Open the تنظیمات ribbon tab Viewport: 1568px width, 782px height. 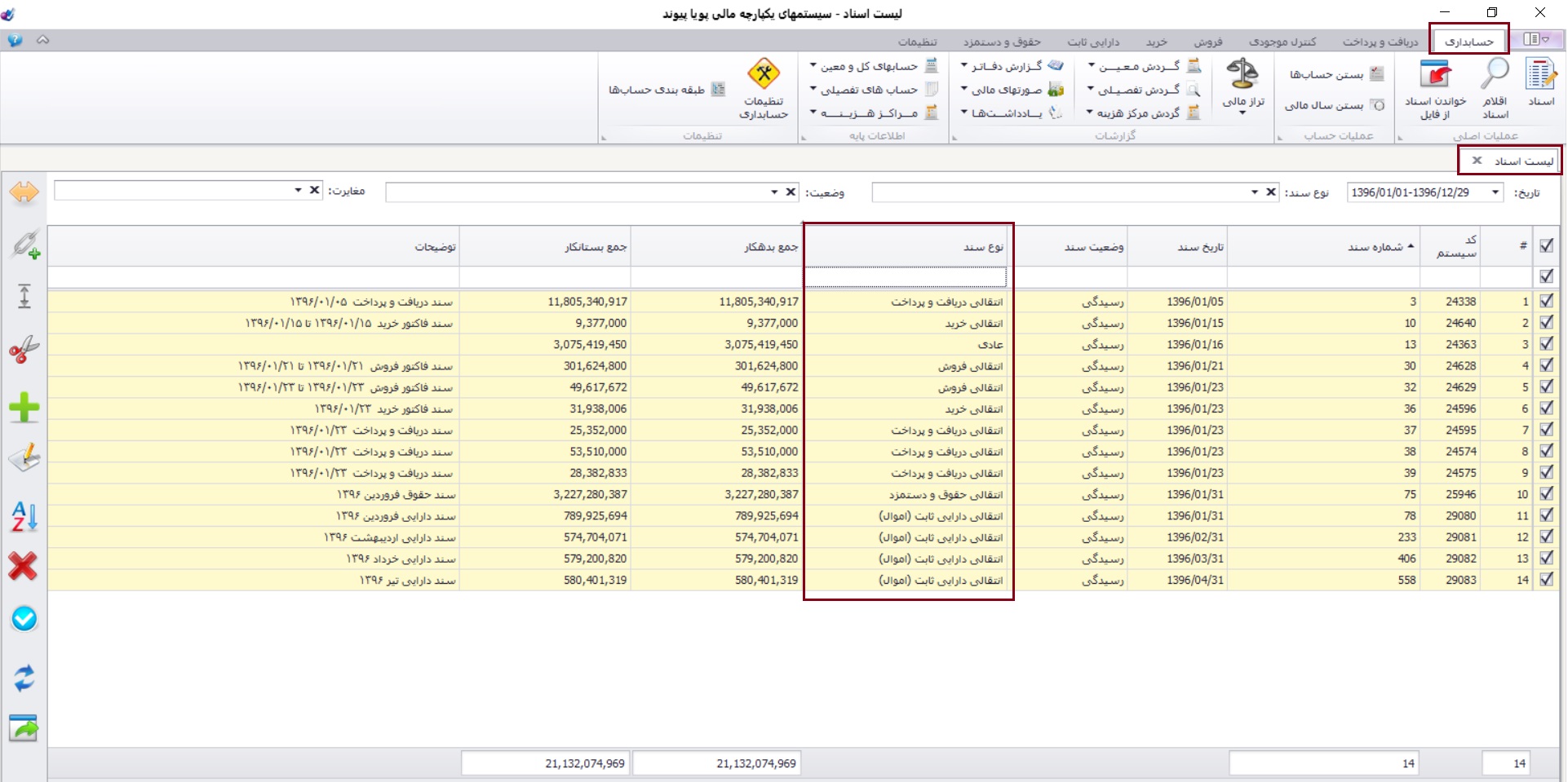(x=917, y=42)
